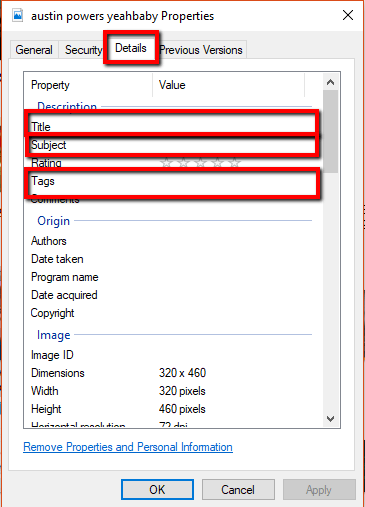Set rating to two stars
The image size is (365, 507).
[183, 163]
